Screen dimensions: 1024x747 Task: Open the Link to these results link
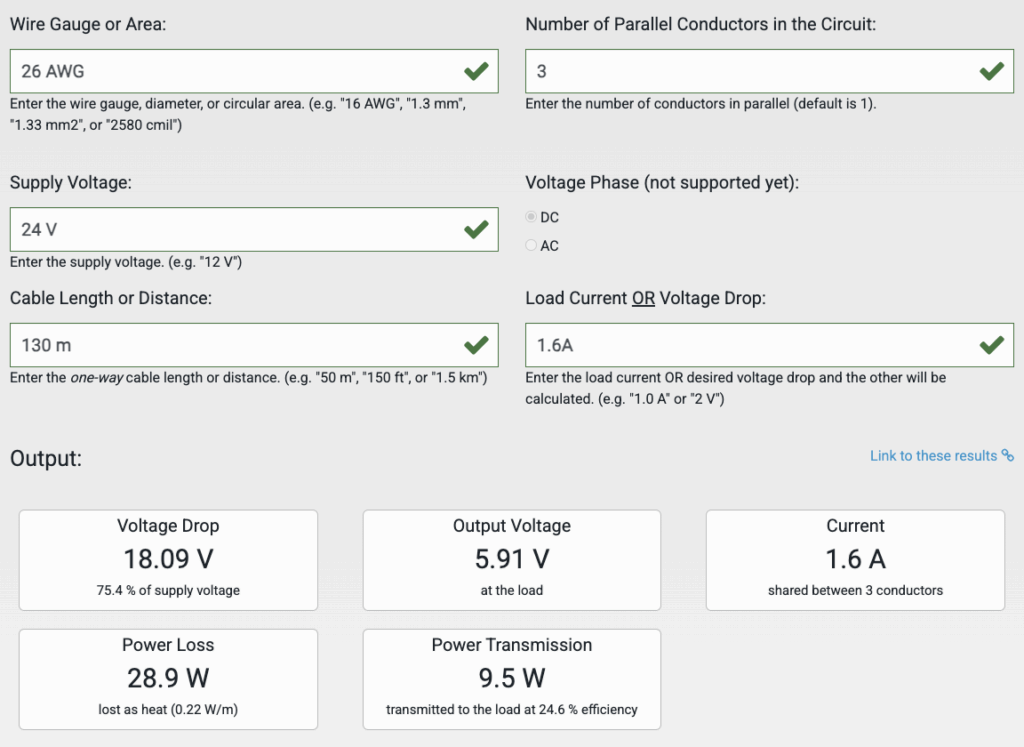click(x=933, y=456)
